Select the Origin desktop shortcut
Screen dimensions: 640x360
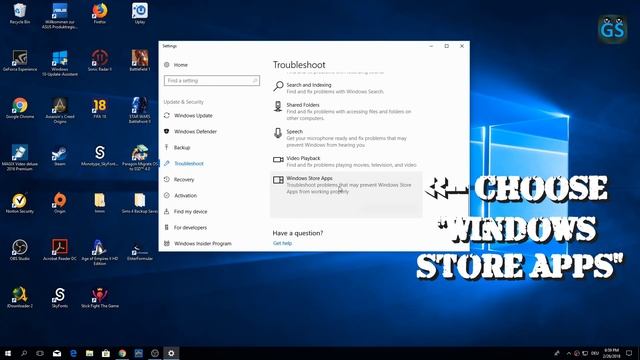[60, 202]
